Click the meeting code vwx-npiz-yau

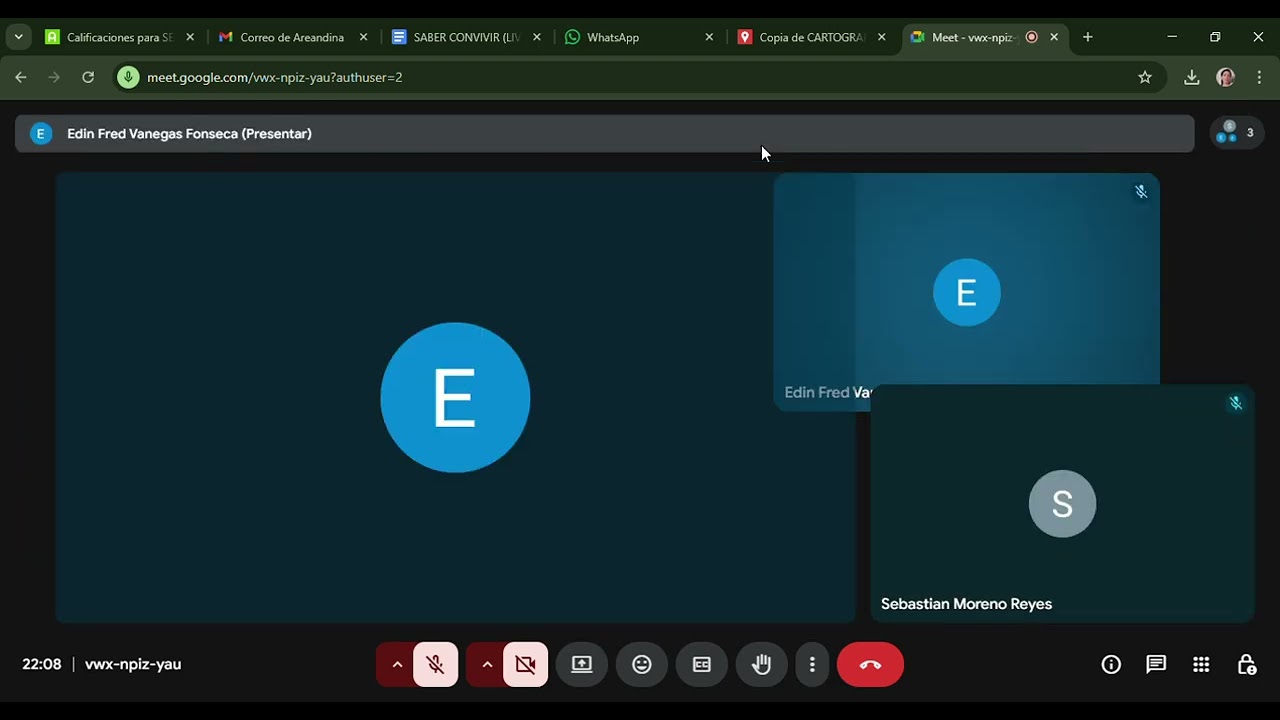coord(133,664)
